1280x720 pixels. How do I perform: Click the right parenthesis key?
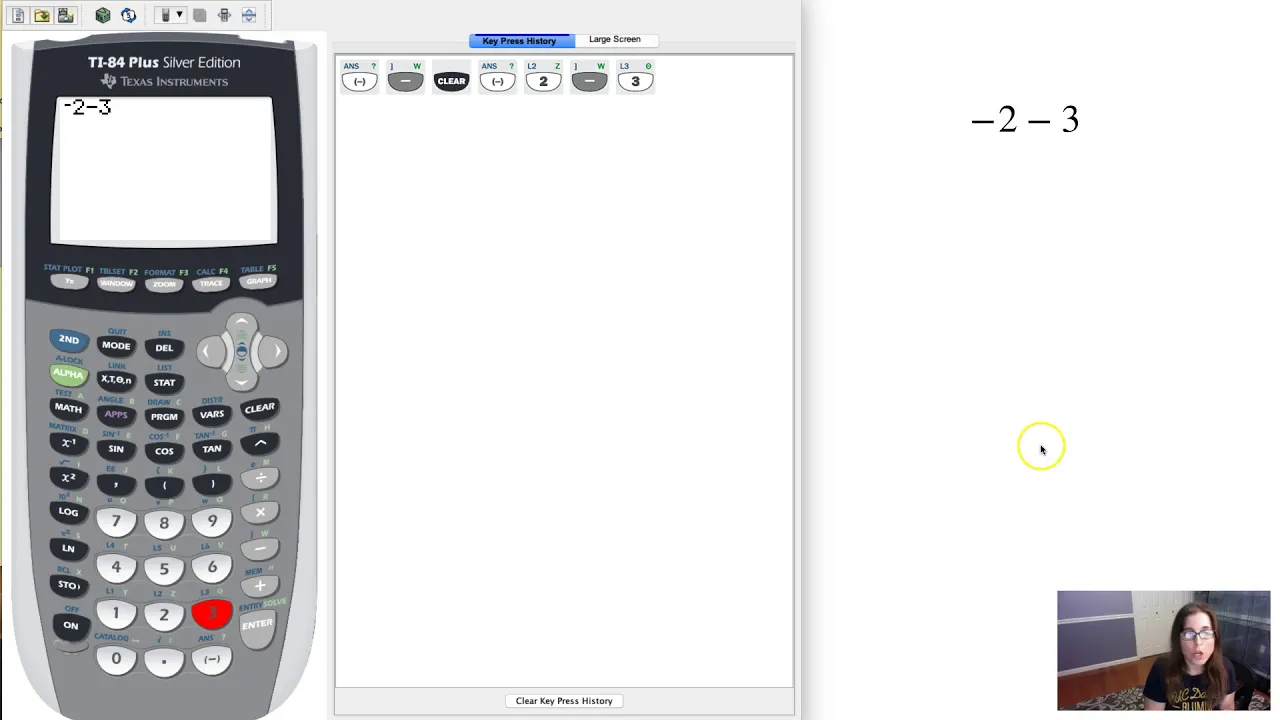[212, 484]
